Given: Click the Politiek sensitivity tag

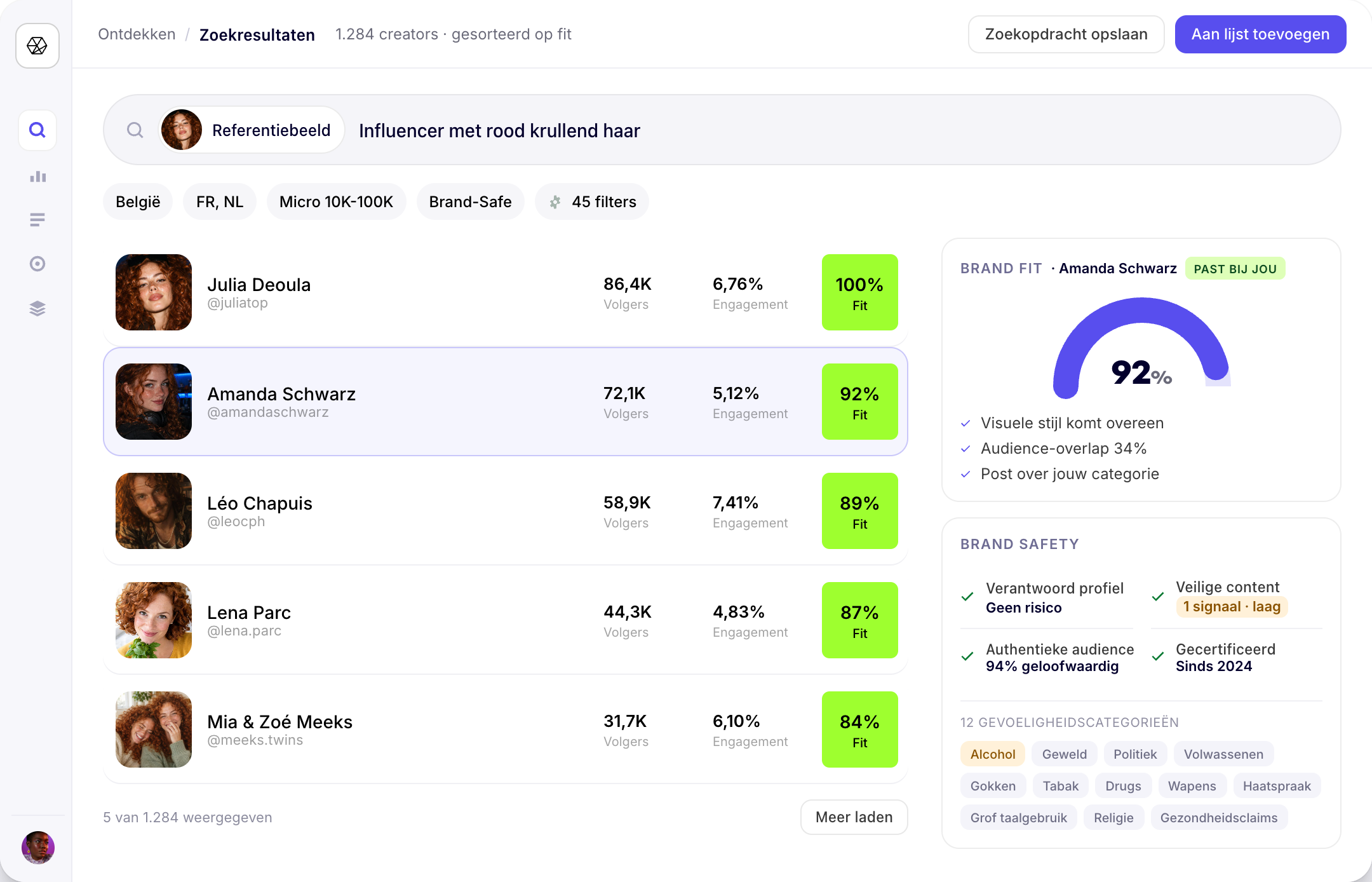Looking at the screenshot, I should click(x=1135, y=754).
